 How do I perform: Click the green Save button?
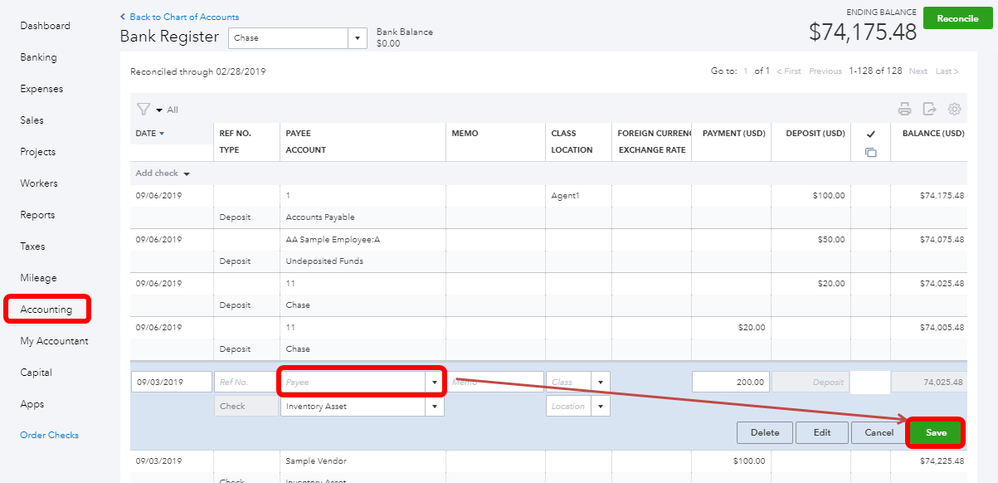[936, 432]
